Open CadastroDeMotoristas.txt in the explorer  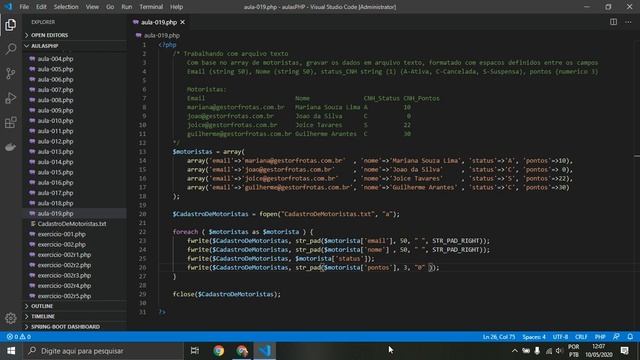(x=75, y=224)
